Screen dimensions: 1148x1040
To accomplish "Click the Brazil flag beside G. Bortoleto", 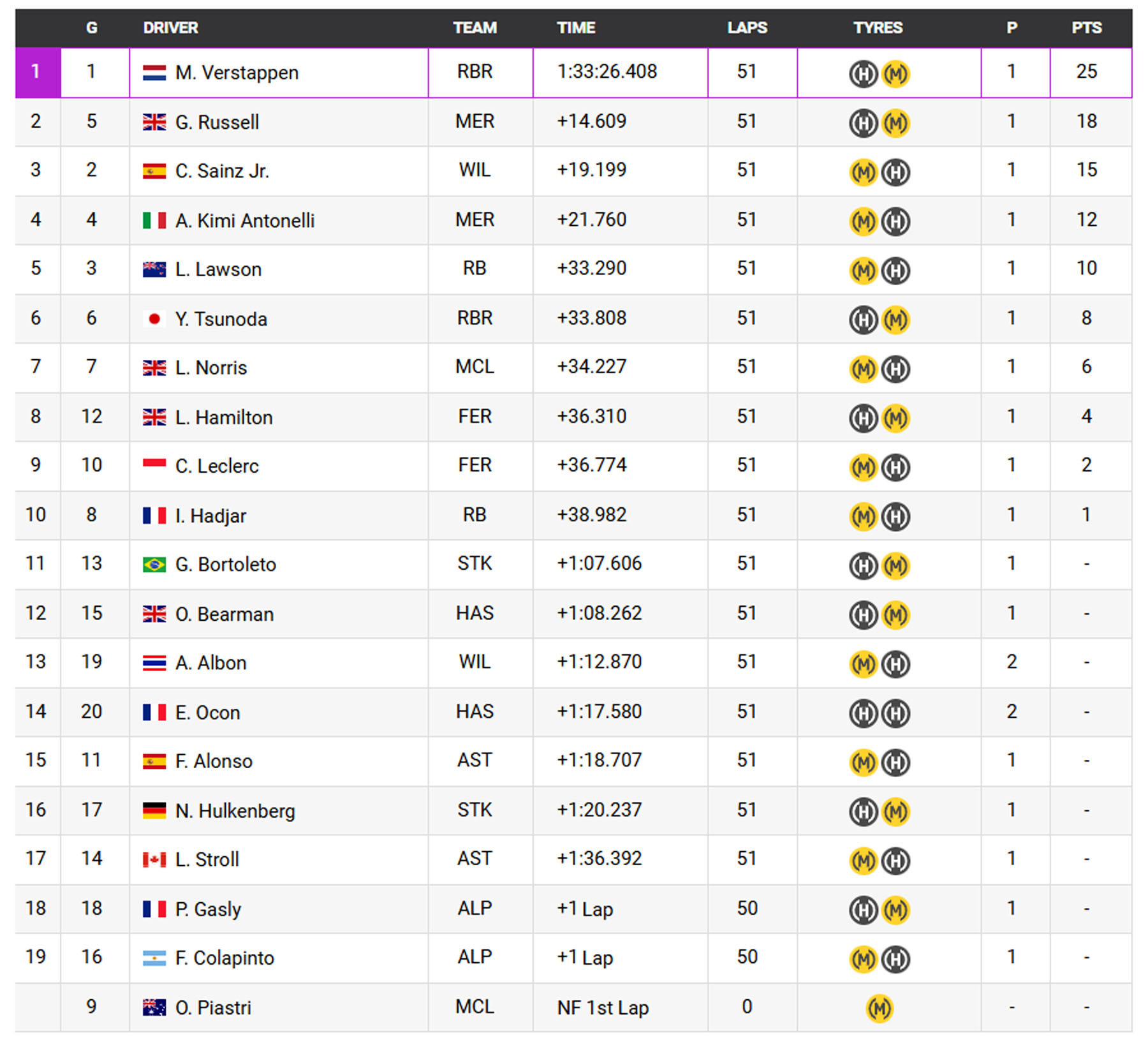I will click(154, 565).
